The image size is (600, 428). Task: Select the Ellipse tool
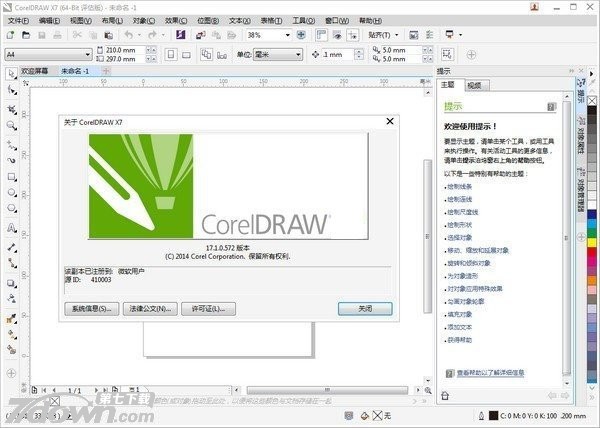coord(11,192)
